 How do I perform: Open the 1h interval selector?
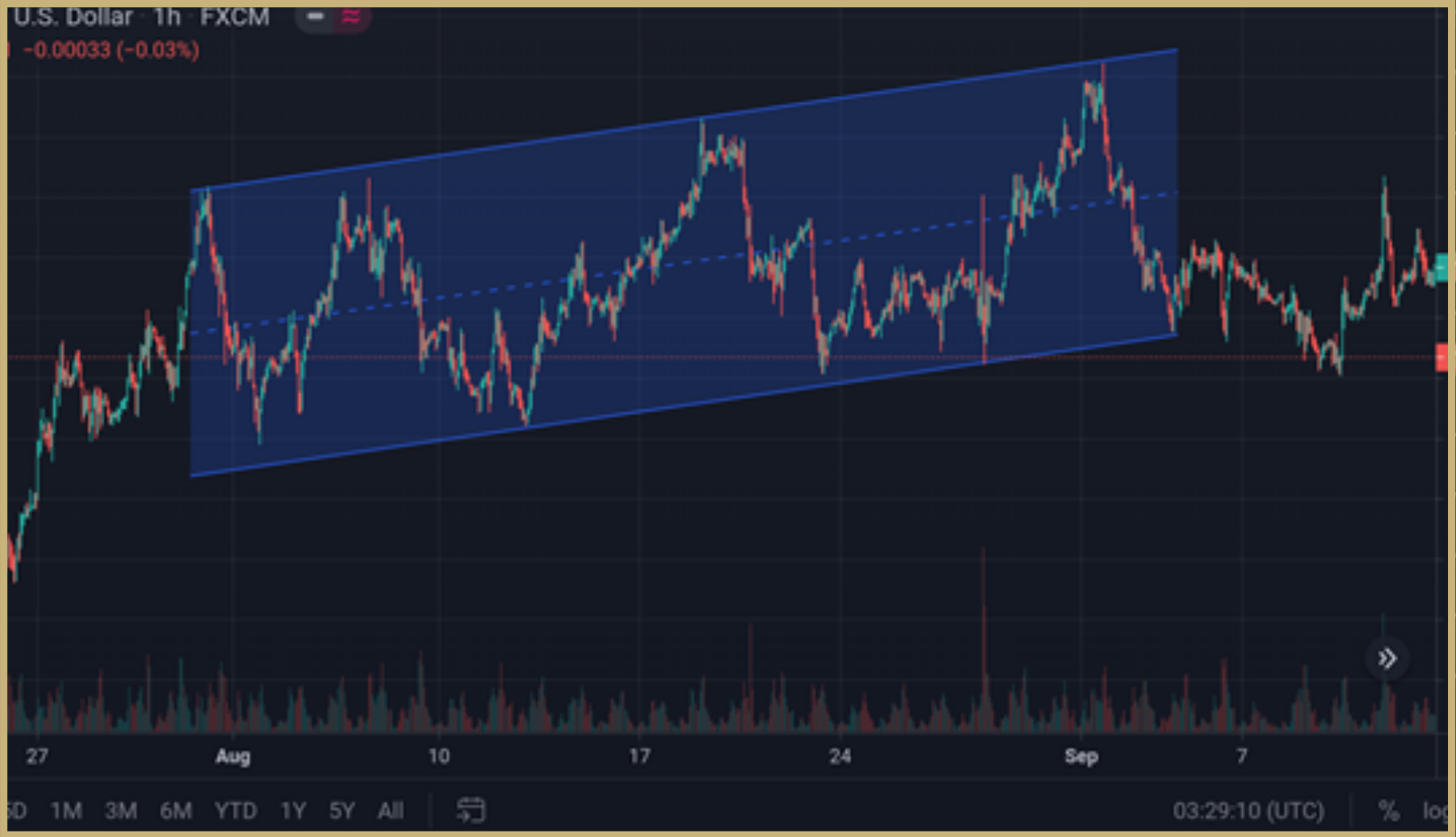click(x=166, y=16)
